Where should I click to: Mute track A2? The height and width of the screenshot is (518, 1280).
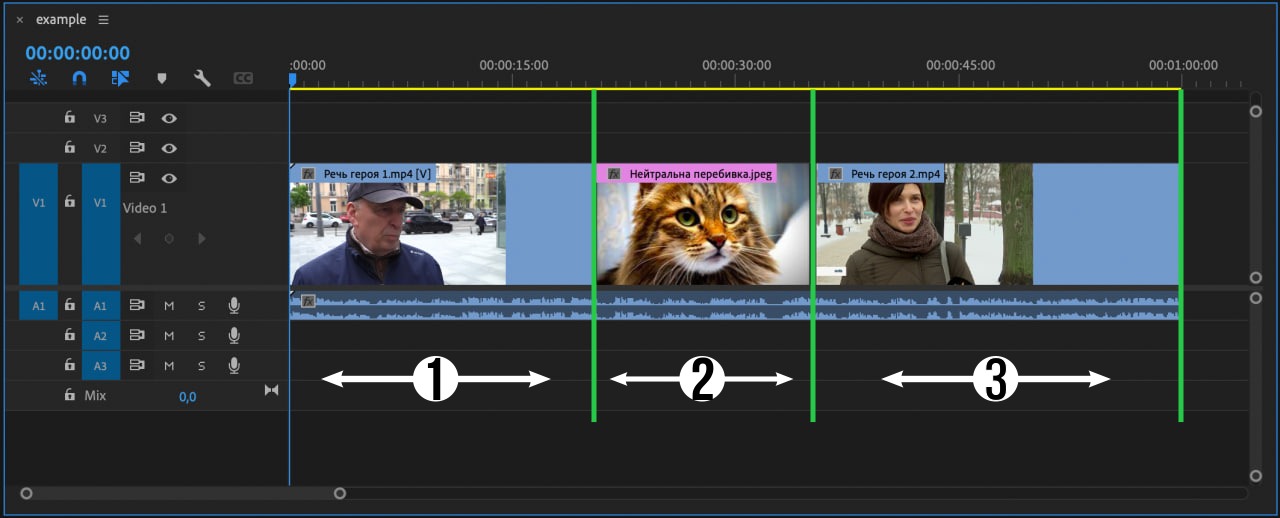tap(169, 335)
